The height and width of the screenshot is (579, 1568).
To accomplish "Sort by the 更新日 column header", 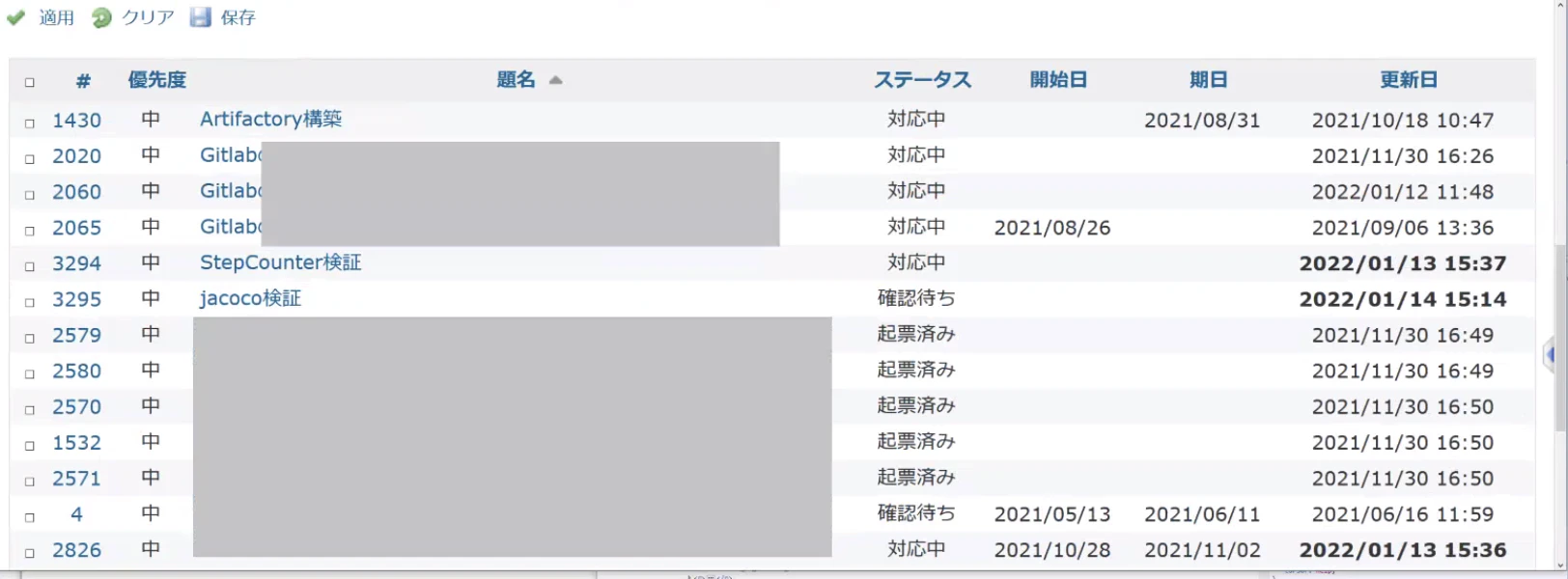I will (1408, 80).
